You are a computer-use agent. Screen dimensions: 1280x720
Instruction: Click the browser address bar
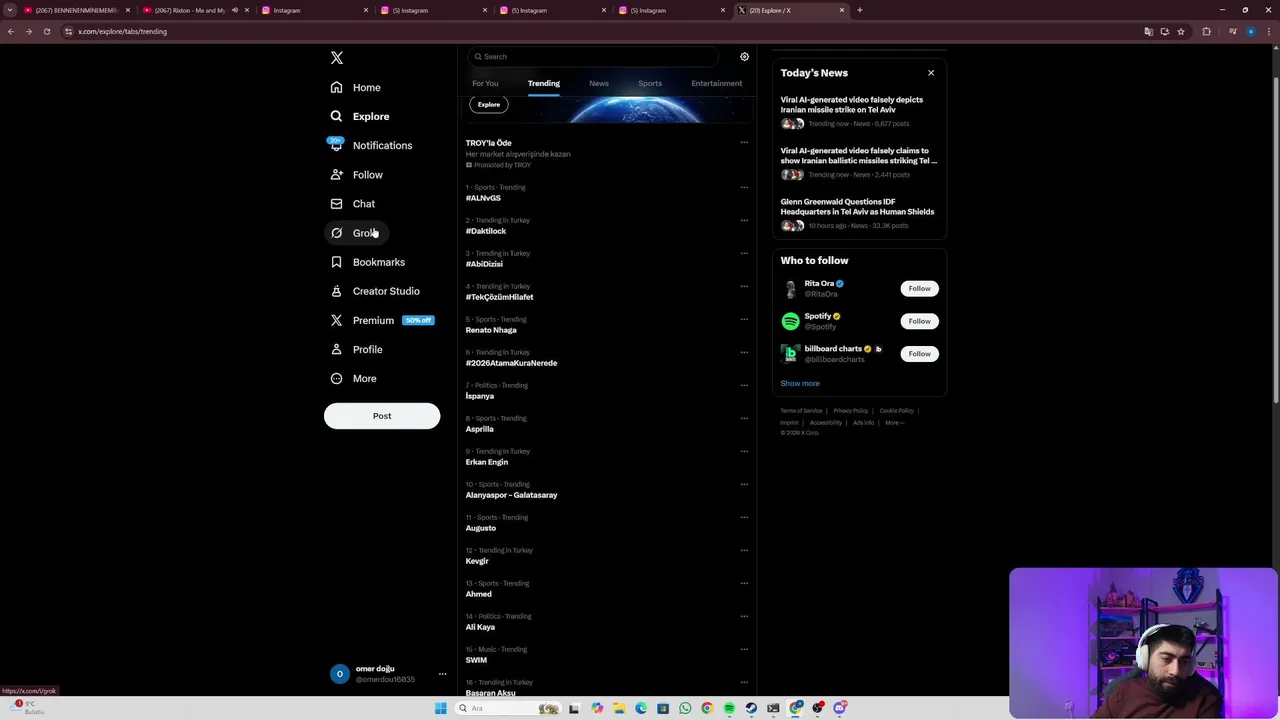pos(600,31)
